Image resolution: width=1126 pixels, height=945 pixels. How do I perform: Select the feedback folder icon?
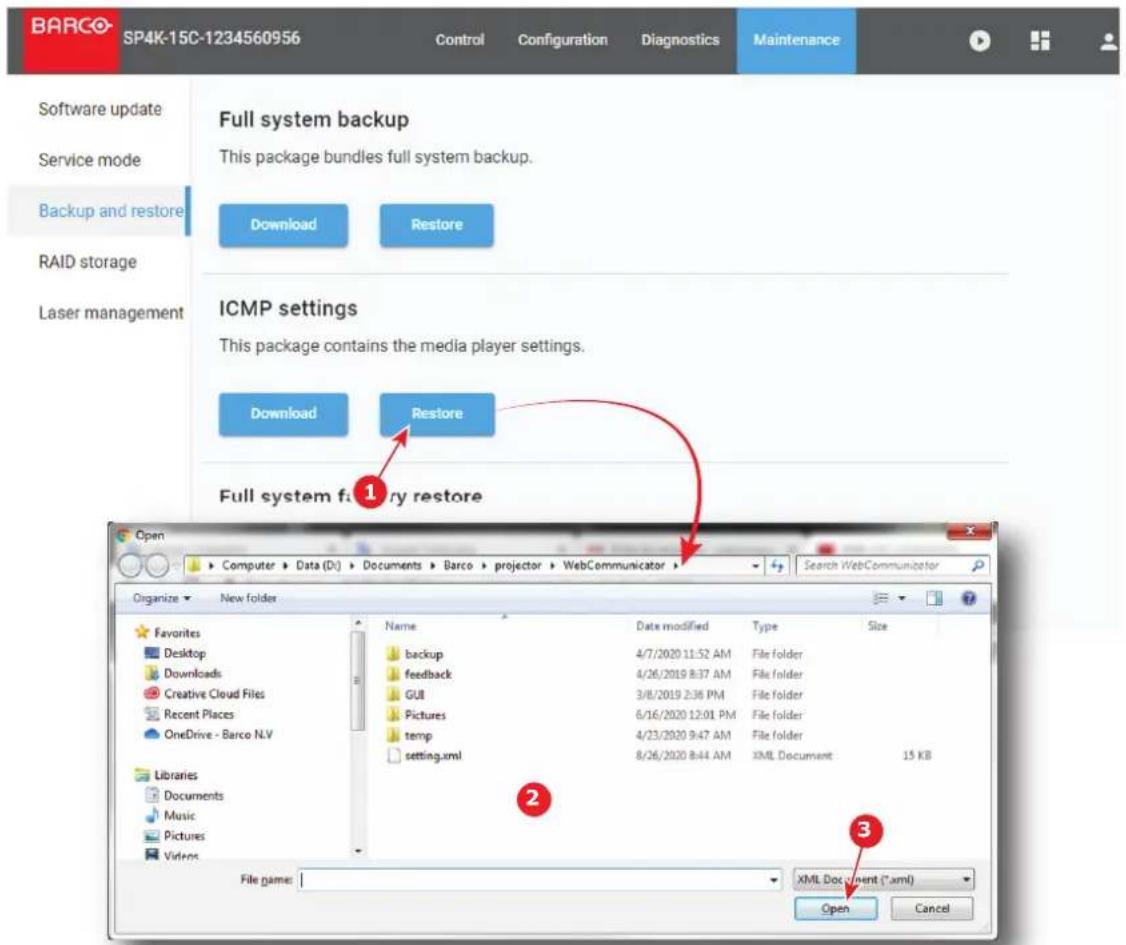pos(393,674)
